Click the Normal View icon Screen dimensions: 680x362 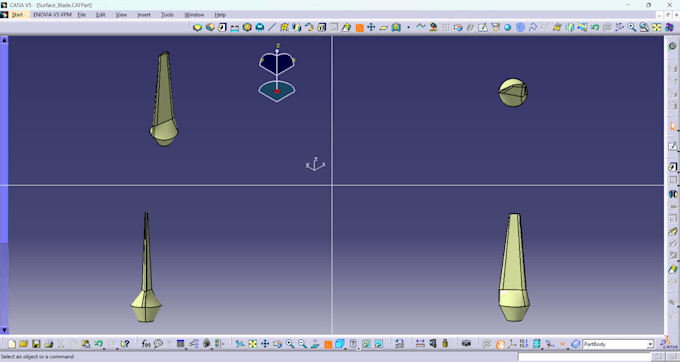(x=315, y=344)
